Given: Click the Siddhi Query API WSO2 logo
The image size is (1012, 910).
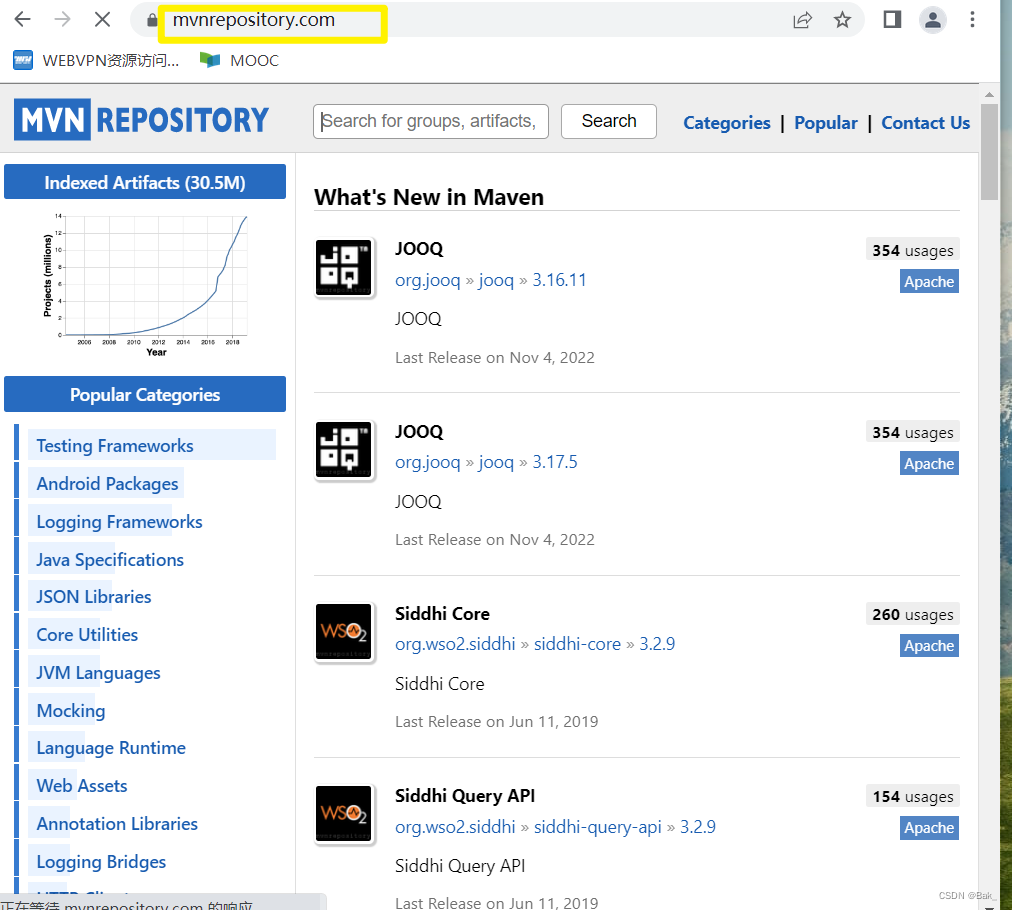Looking at the screenshot, I should pos(344,813).
